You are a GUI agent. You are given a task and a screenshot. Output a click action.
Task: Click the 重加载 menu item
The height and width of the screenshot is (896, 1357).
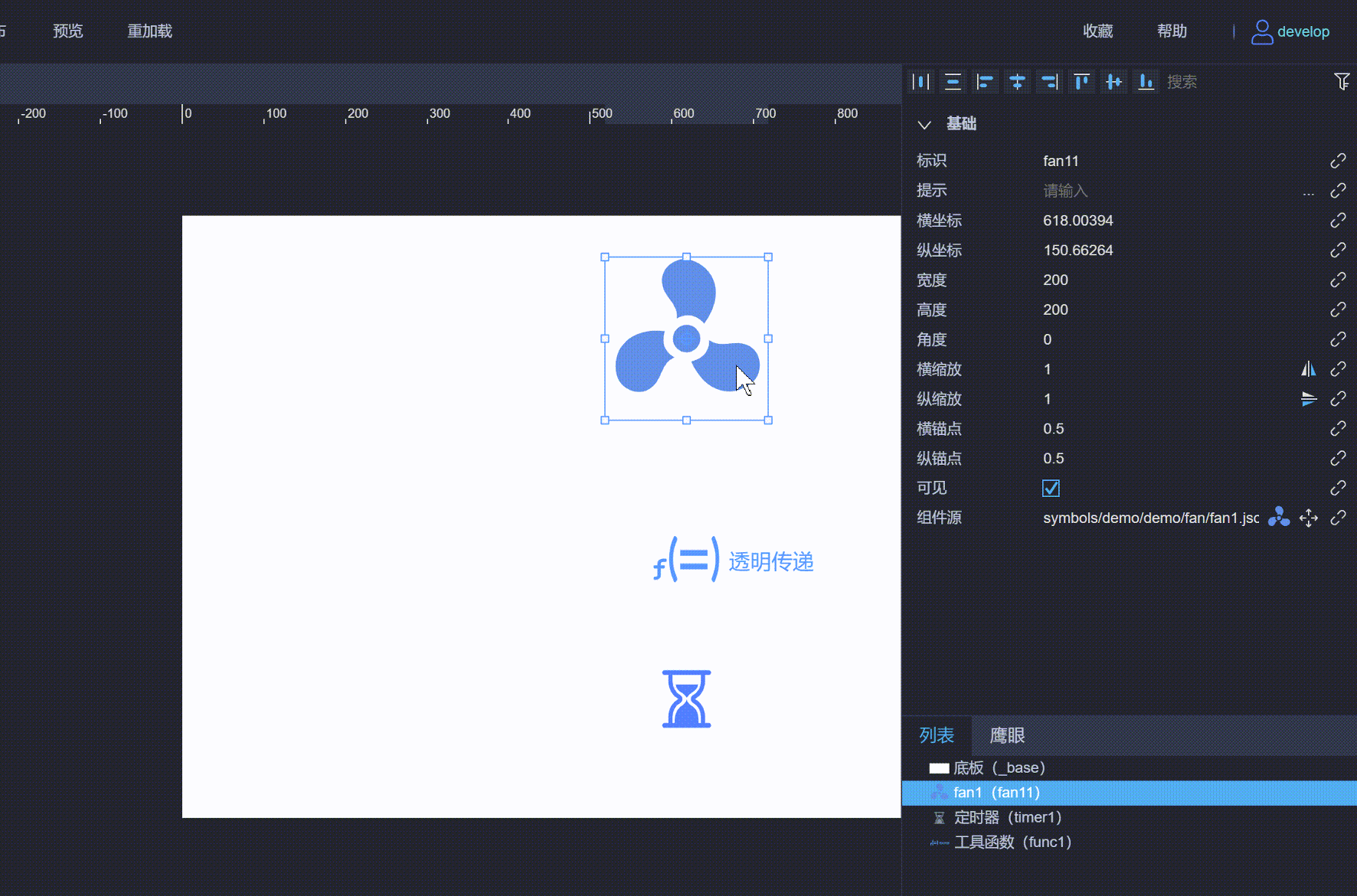point(150,31)
